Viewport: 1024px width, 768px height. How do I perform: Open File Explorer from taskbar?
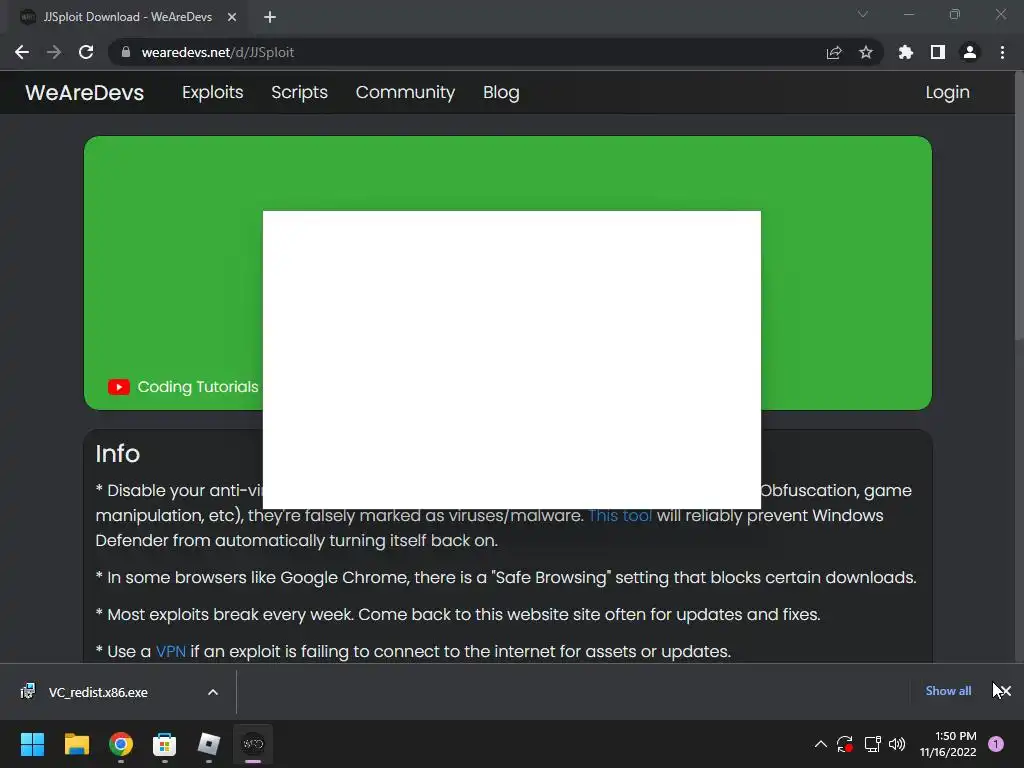(76, 744)
